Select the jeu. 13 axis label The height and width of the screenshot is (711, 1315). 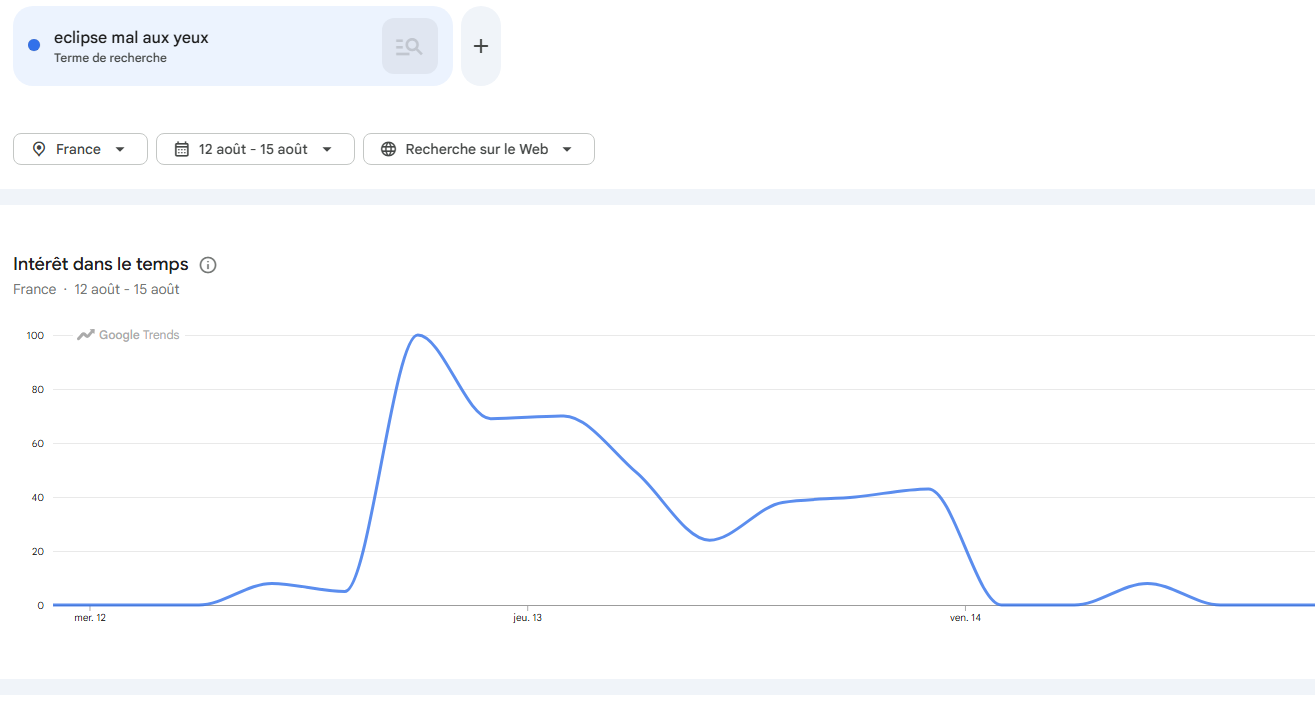coord(528,618)
